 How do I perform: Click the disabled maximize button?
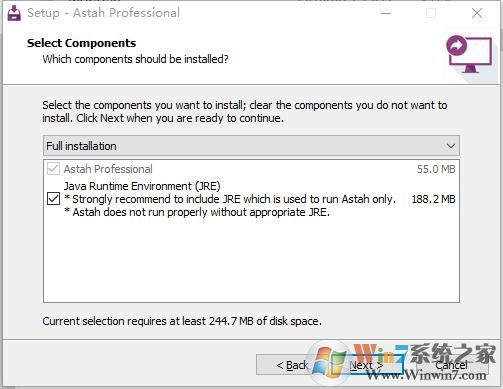431,13
